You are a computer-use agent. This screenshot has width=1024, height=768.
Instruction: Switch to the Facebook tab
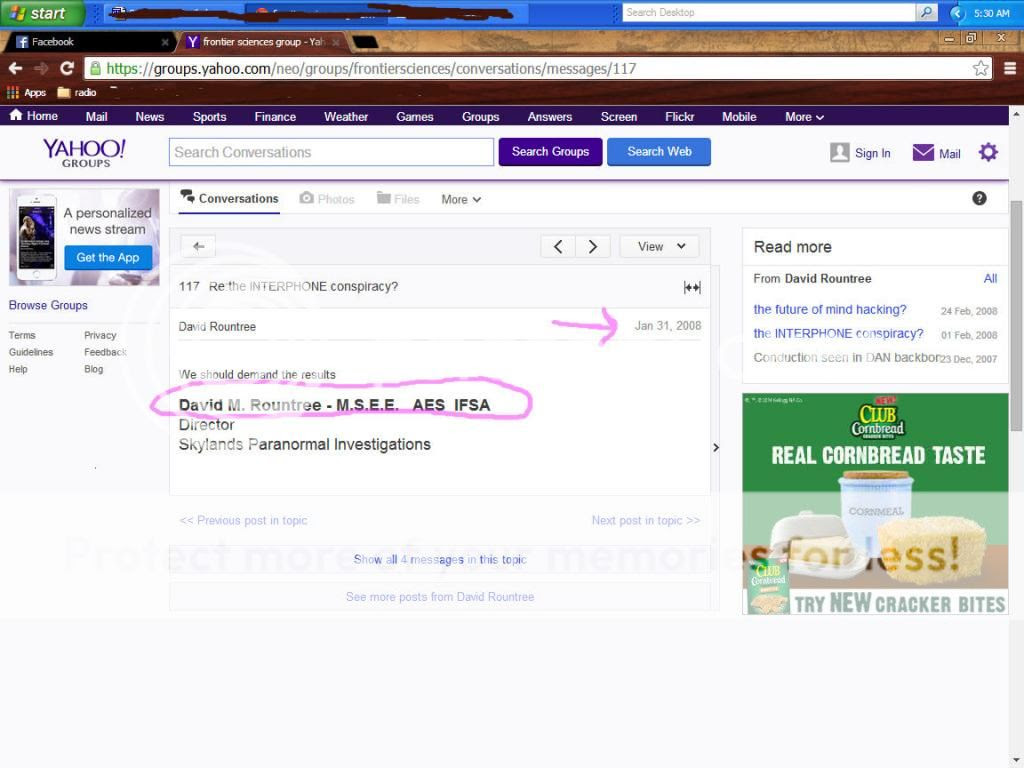tap(88, 42)
